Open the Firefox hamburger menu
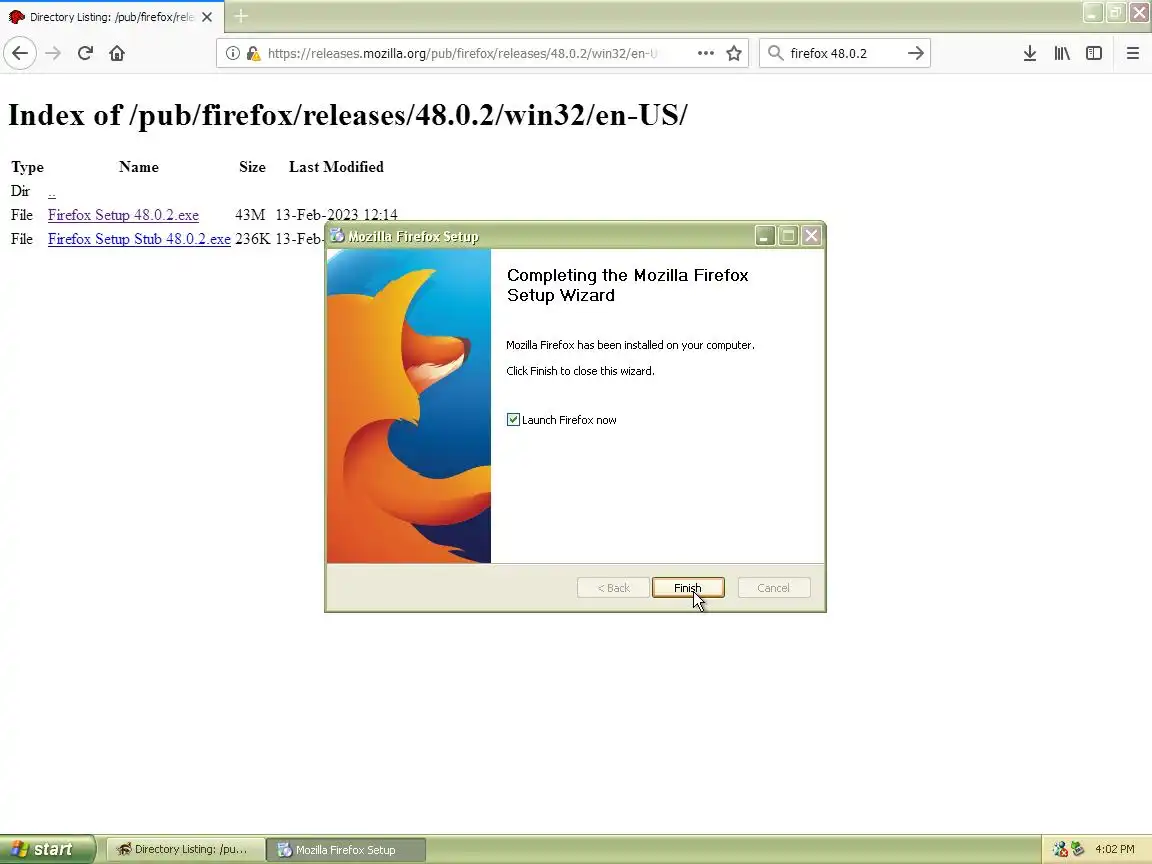This screenshot has height=864, width=1152. point(1132,53)
